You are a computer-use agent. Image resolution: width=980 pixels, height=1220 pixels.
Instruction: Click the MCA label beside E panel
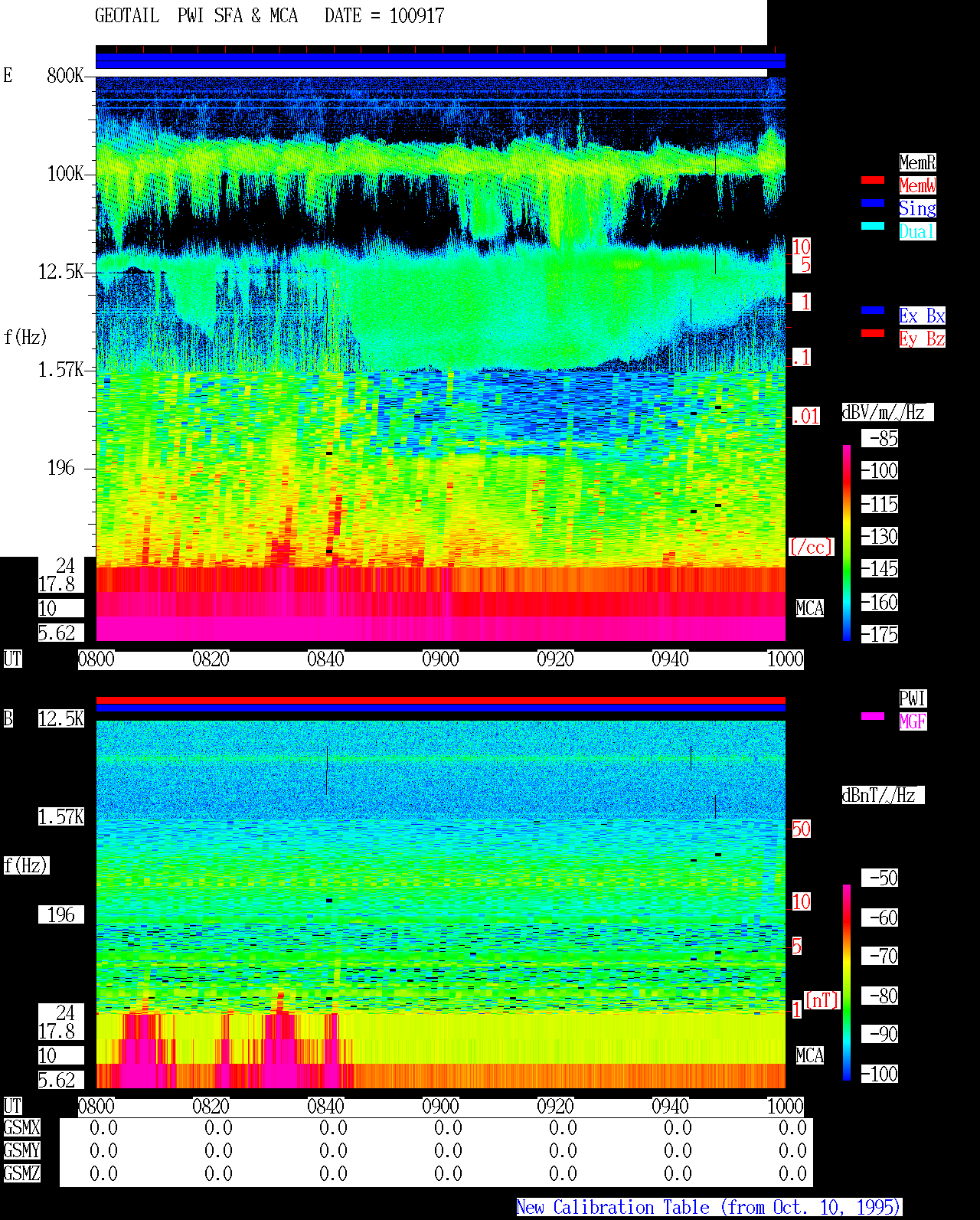point(810,608)
